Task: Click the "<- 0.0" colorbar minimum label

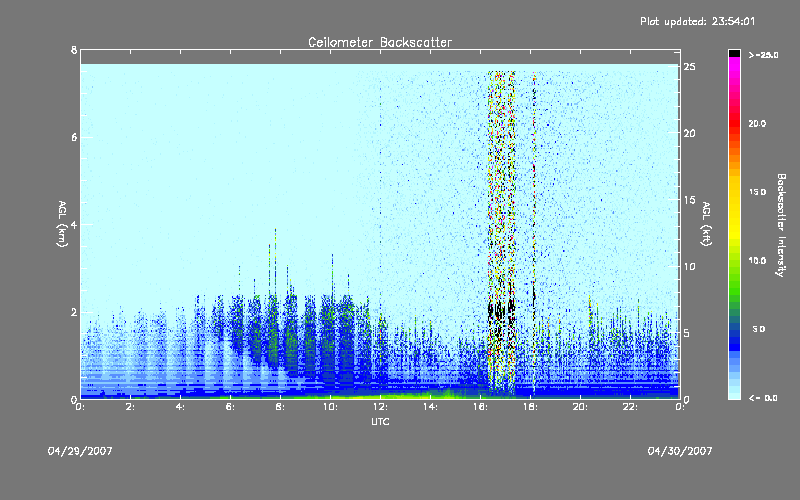Action: (x=763, y=398)
